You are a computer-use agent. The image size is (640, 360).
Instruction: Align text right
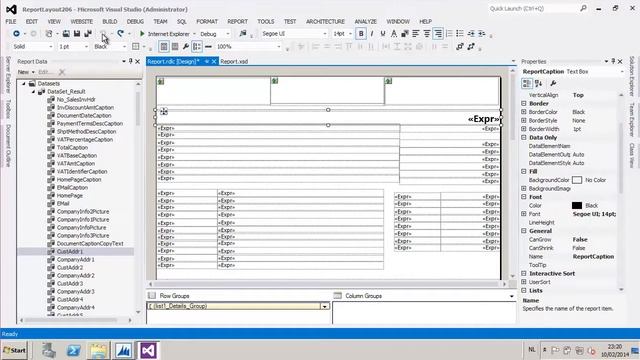pos(438,33)
